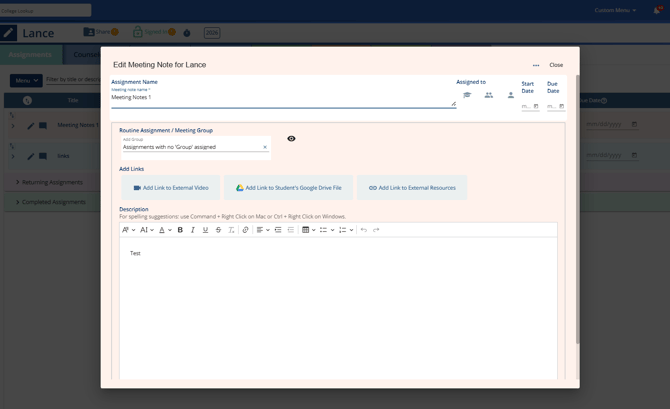
Task: Apply underline formatting in the editor
Action: pos(206,230)
